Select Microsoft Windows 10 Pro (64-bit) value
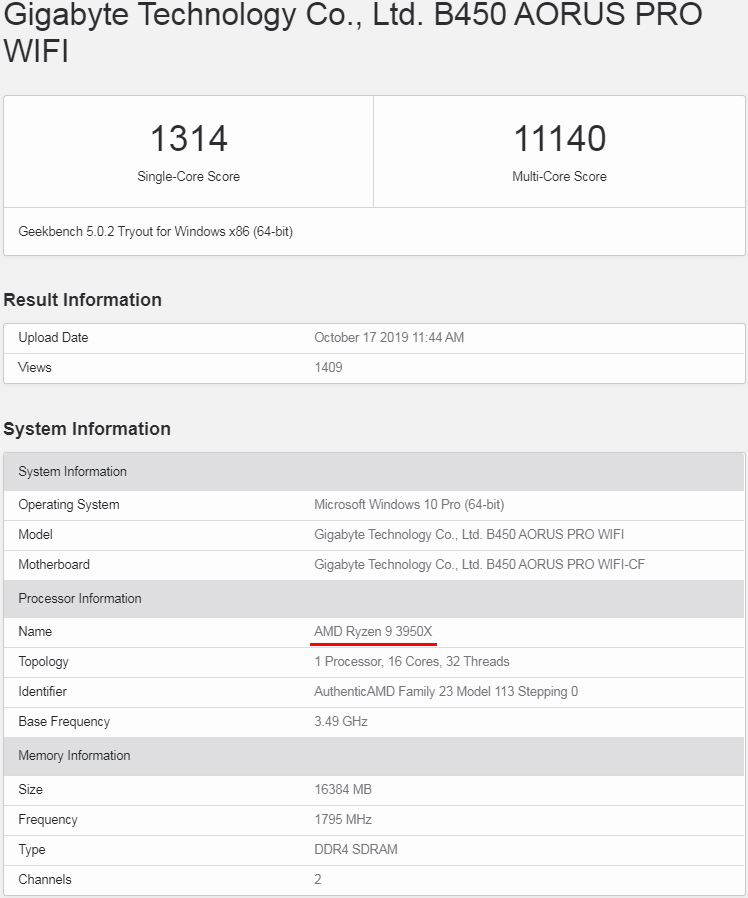 [409, 505]
